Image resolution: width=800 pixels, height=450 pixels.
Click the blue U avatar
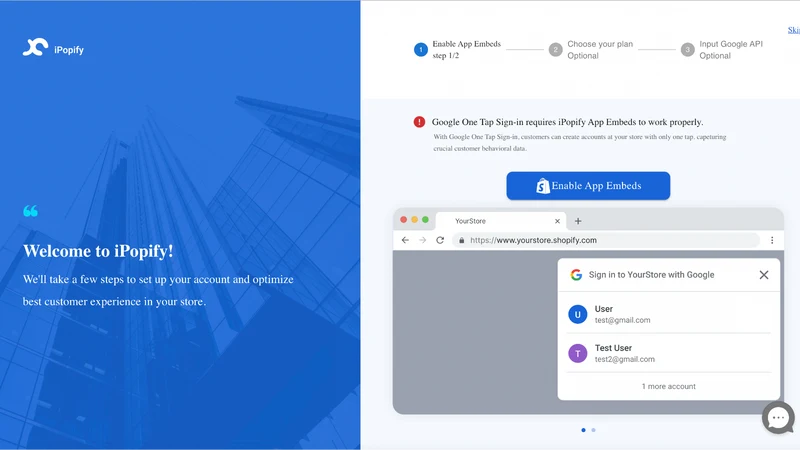point(578,314)
